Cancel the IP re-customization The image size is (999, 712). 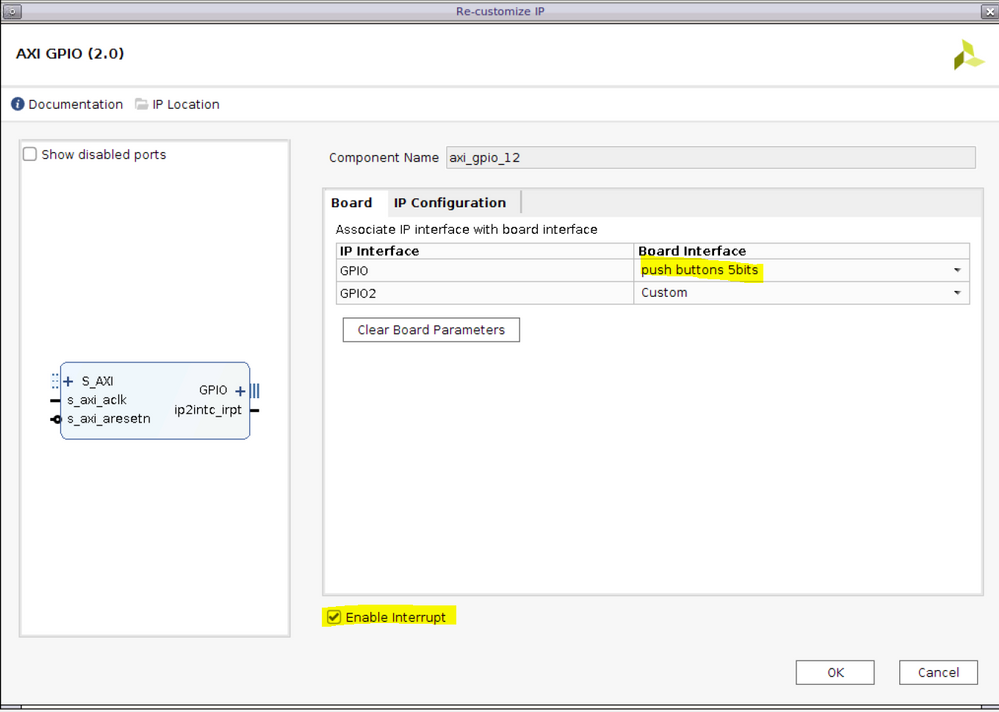pyautogui.click(x=937, y=672)
